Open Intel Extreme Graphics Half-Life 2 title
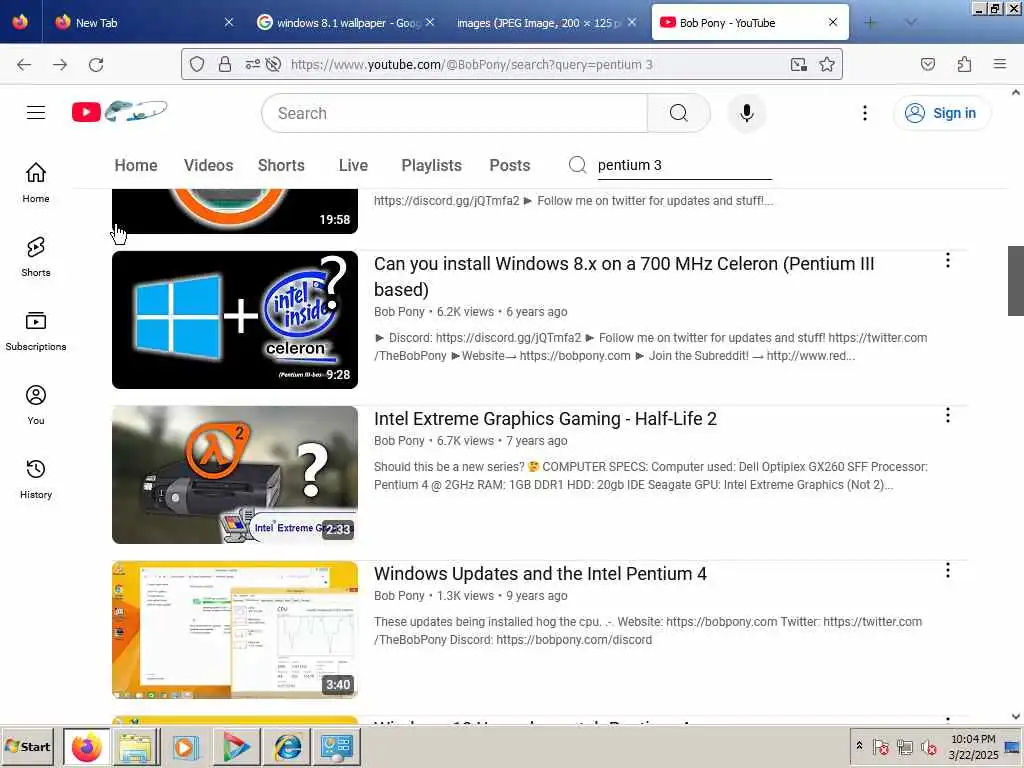Screen dimensions: 1024x768 (x=545, y=419)
